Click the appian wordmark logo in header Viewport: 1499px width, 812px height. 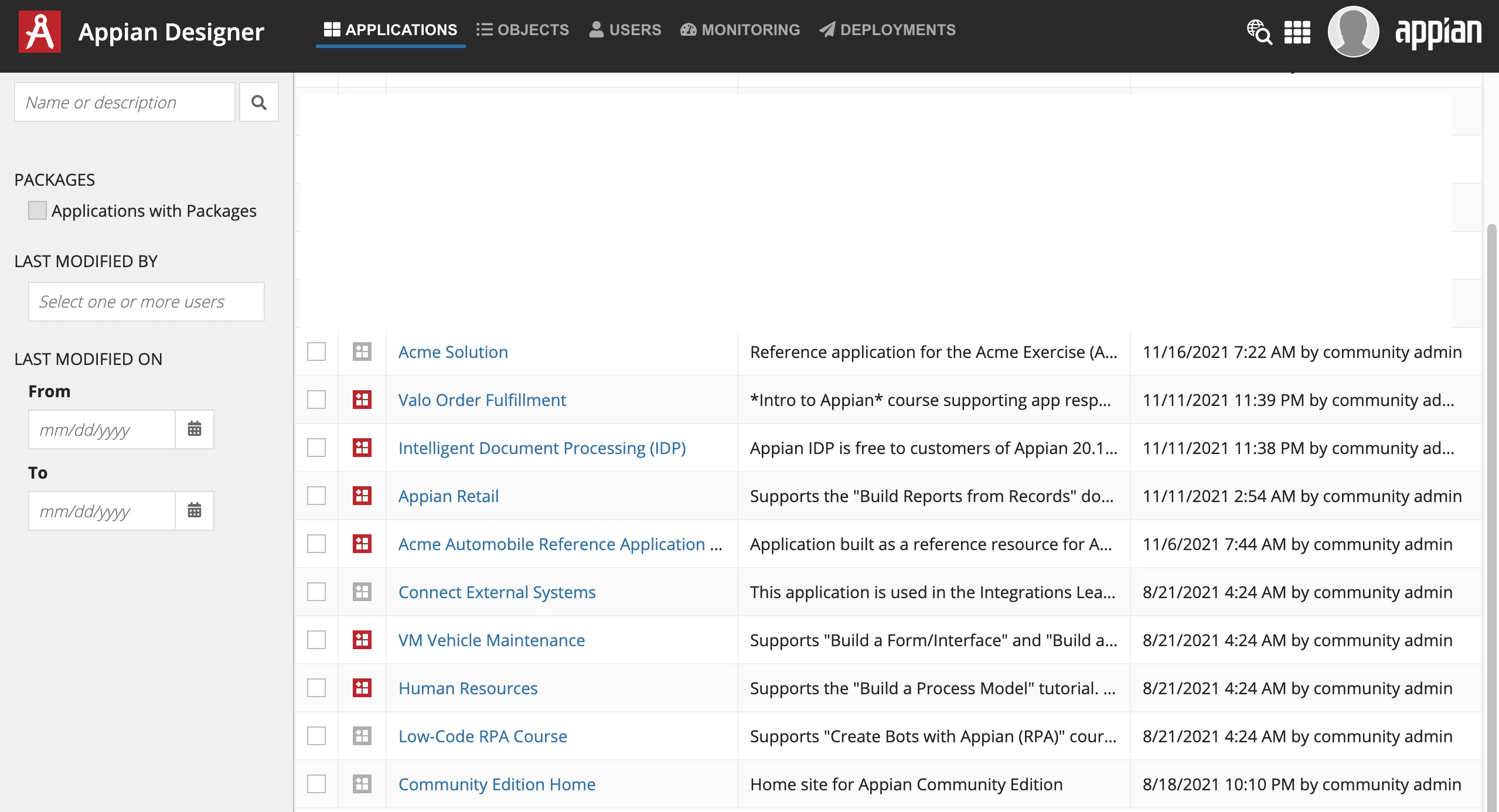[1438, 33]
